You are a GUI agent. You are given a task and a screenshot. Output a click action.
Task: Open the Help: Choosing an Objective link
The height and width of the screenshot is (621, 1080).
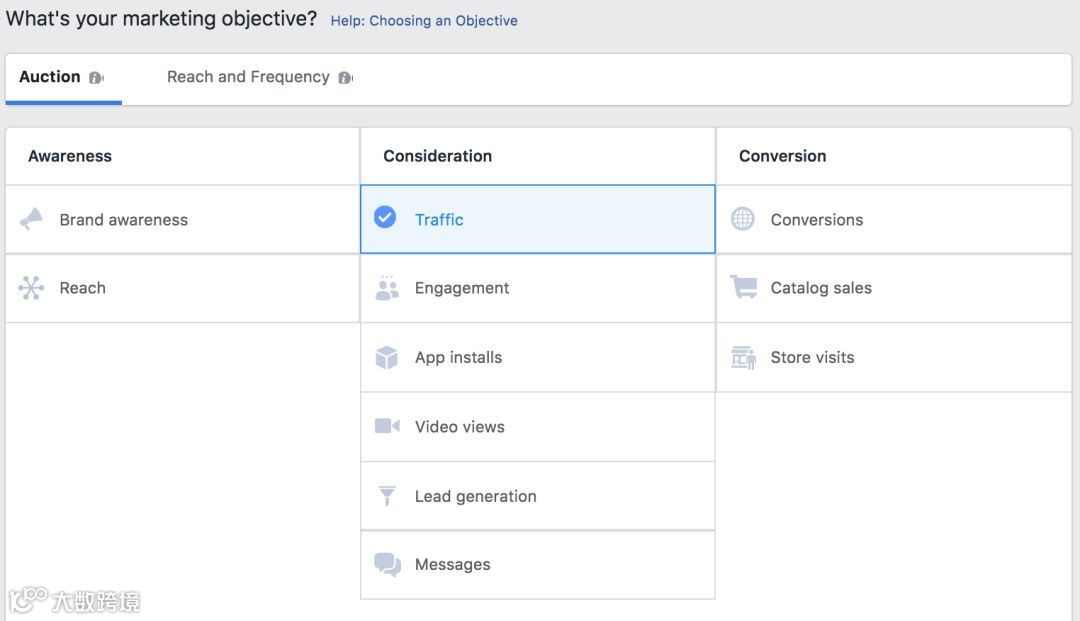pyautogui.click(x=424, y=20)
